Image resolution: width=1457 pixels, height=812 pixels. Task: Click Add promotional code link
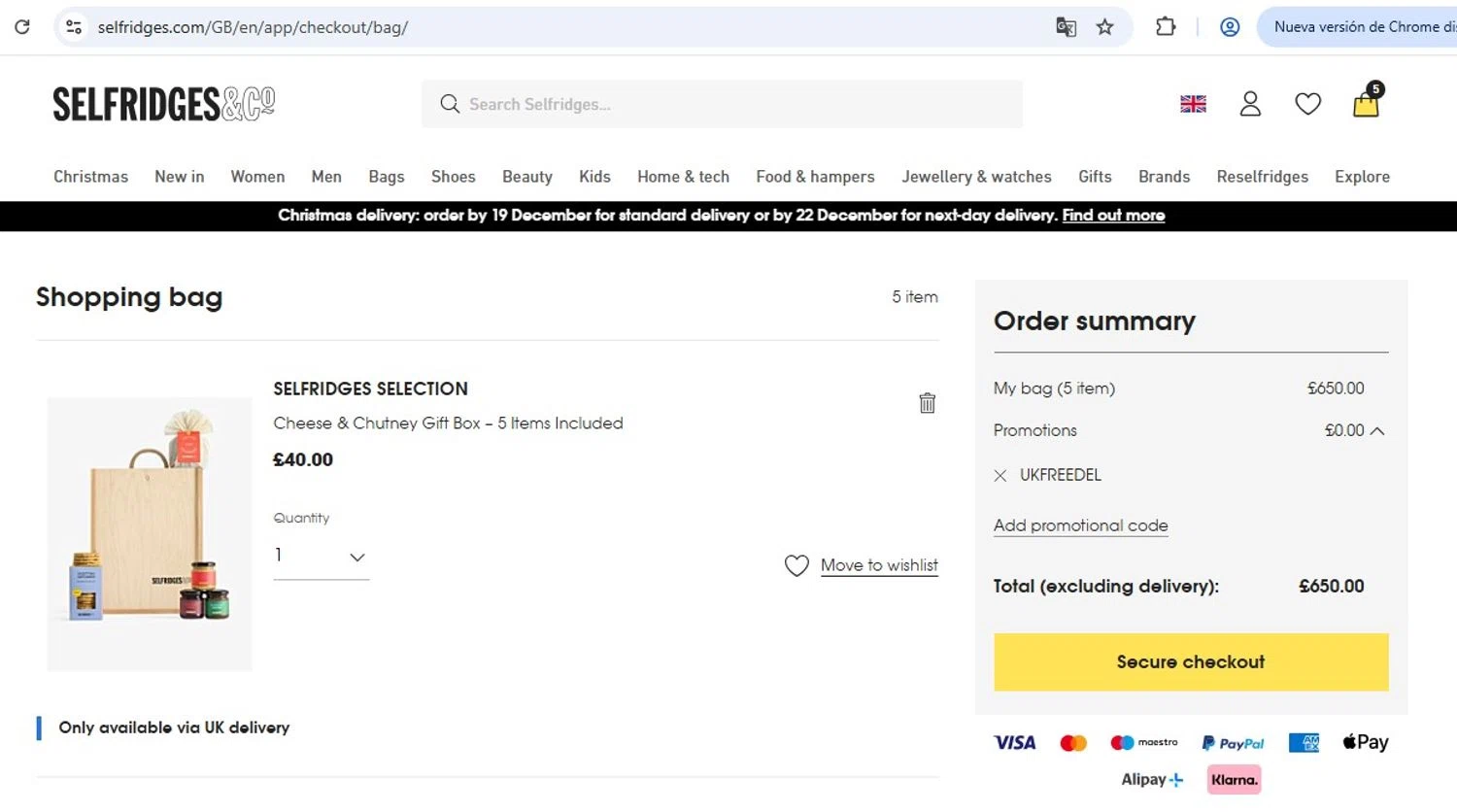point(1080,525)
